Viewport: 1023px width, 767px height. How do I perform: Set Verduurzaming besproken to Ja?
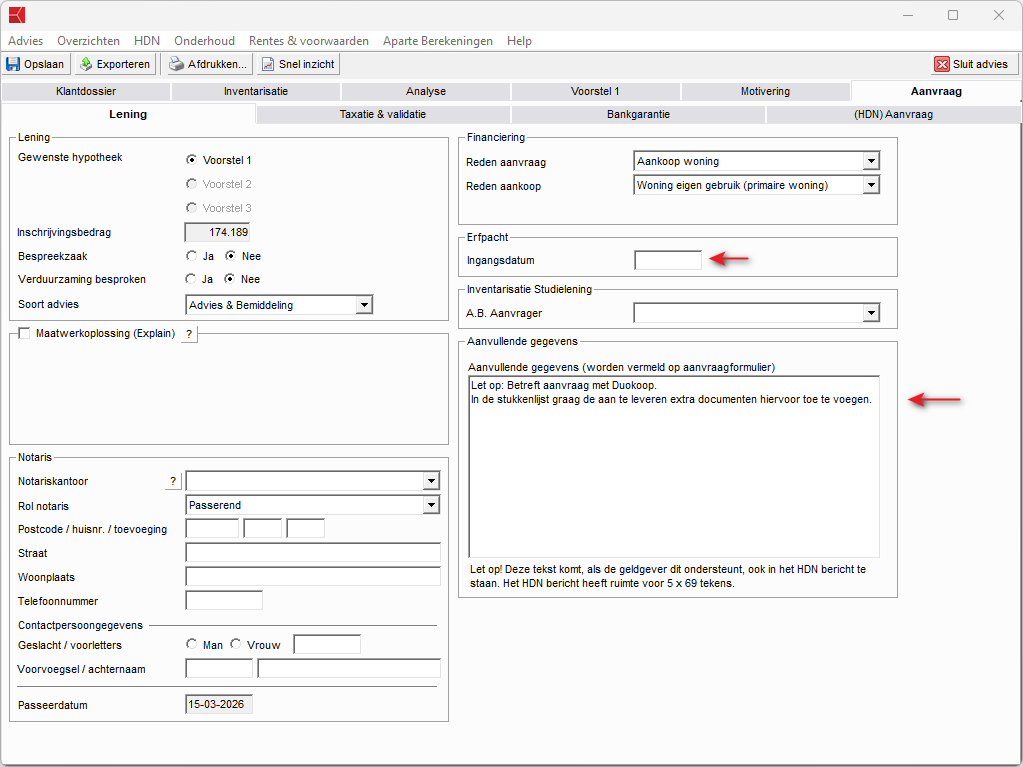point(191,279)
